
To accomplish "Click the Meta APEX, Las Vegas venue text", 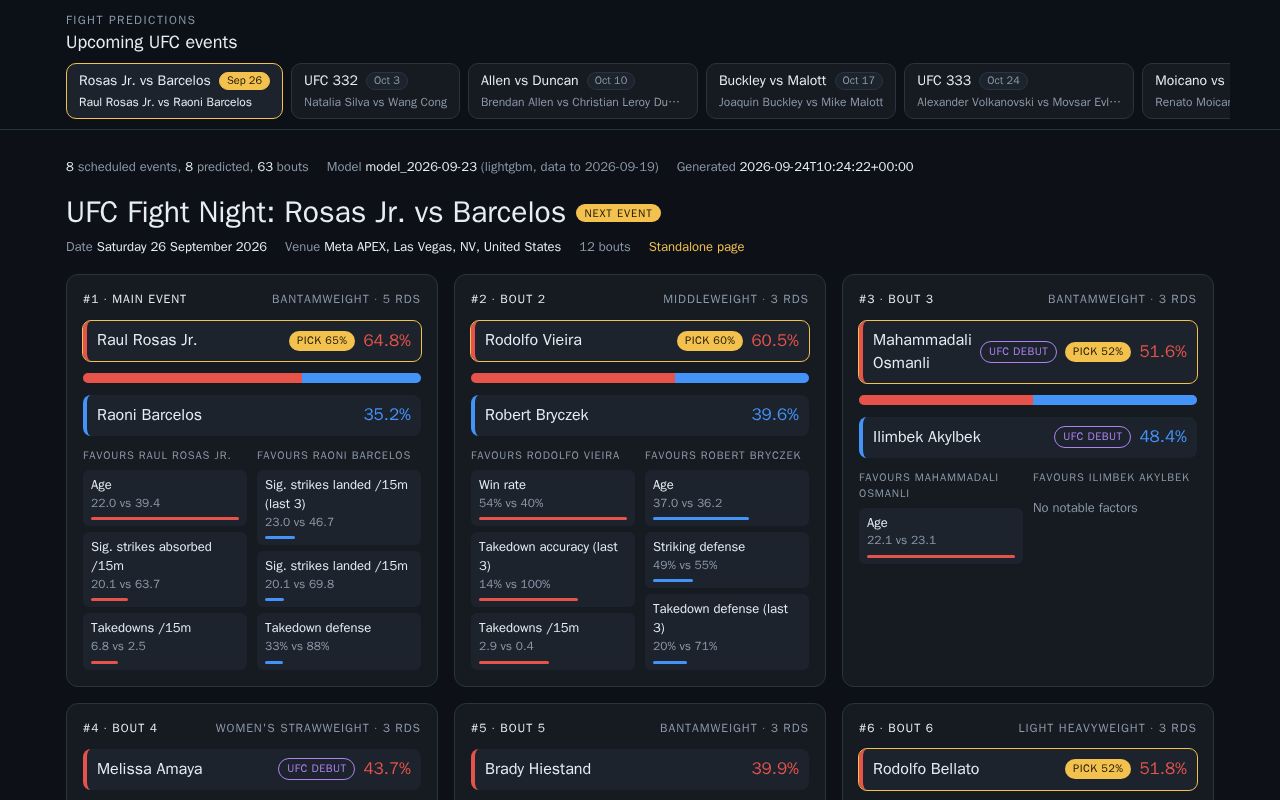I will point(442,247).
